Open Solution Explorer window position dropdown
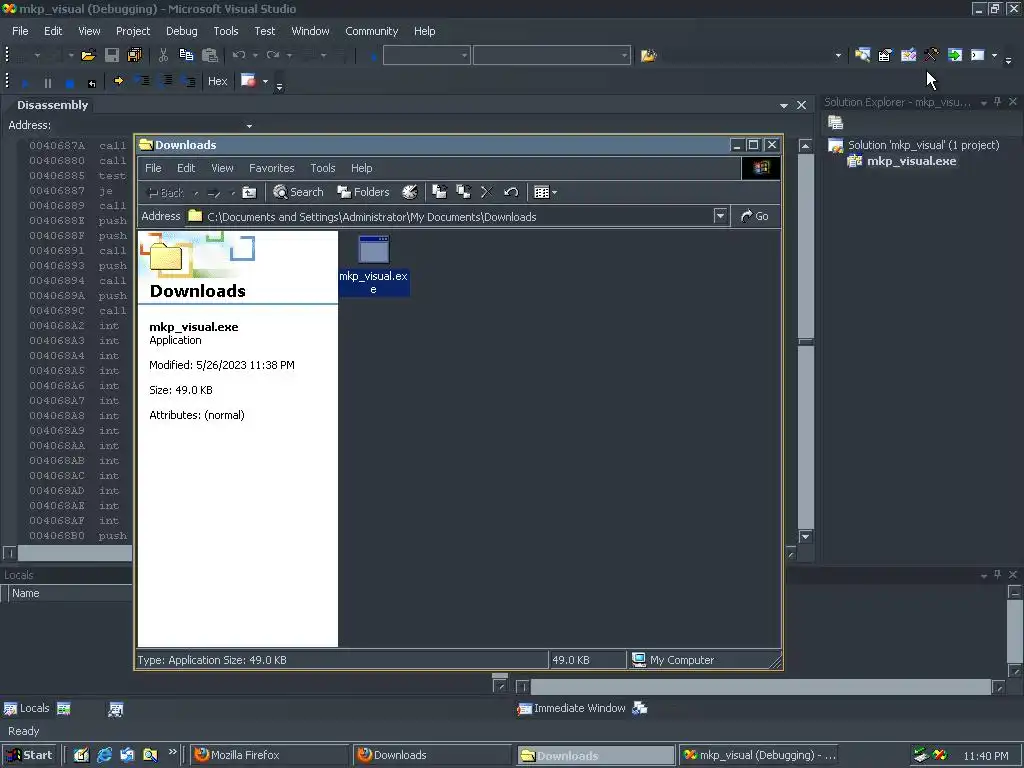Image resolution: width=1024 pixels, height=768 pixels. 984,103
